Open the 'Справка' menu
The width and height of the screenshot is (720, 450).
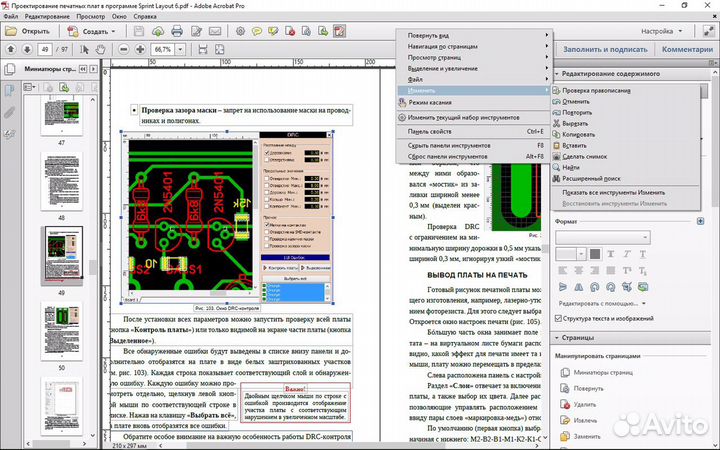(145, 16)
